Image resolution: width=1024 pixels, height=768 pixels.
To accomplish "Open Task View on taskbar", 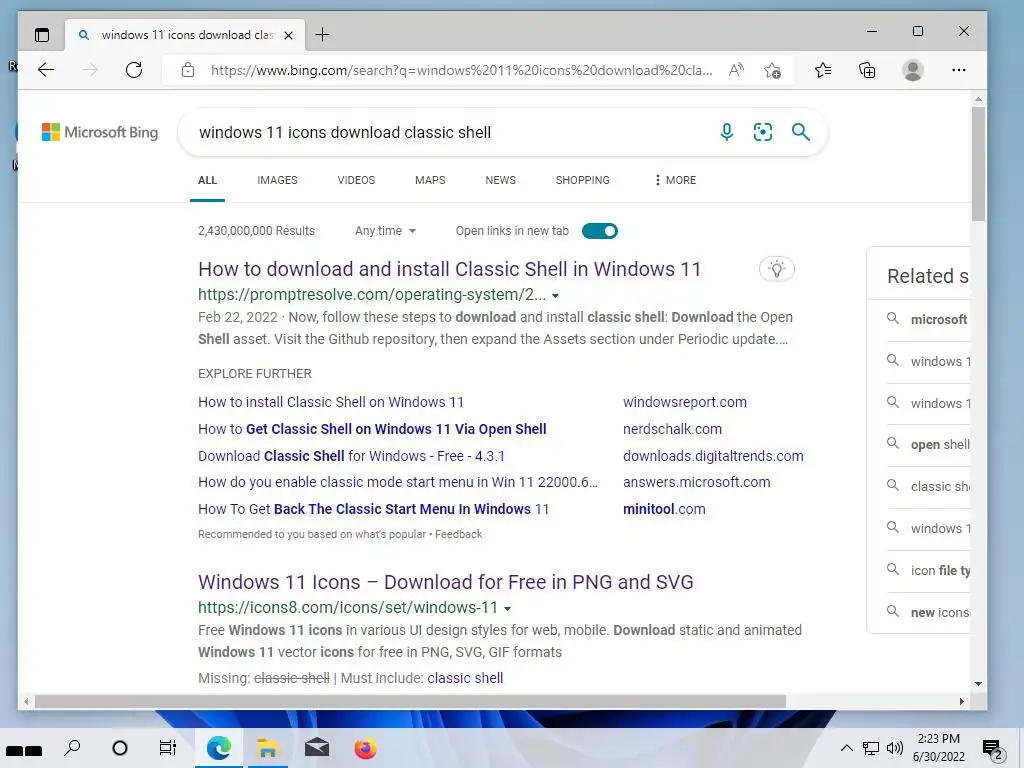I will click(x=168, y=748).
